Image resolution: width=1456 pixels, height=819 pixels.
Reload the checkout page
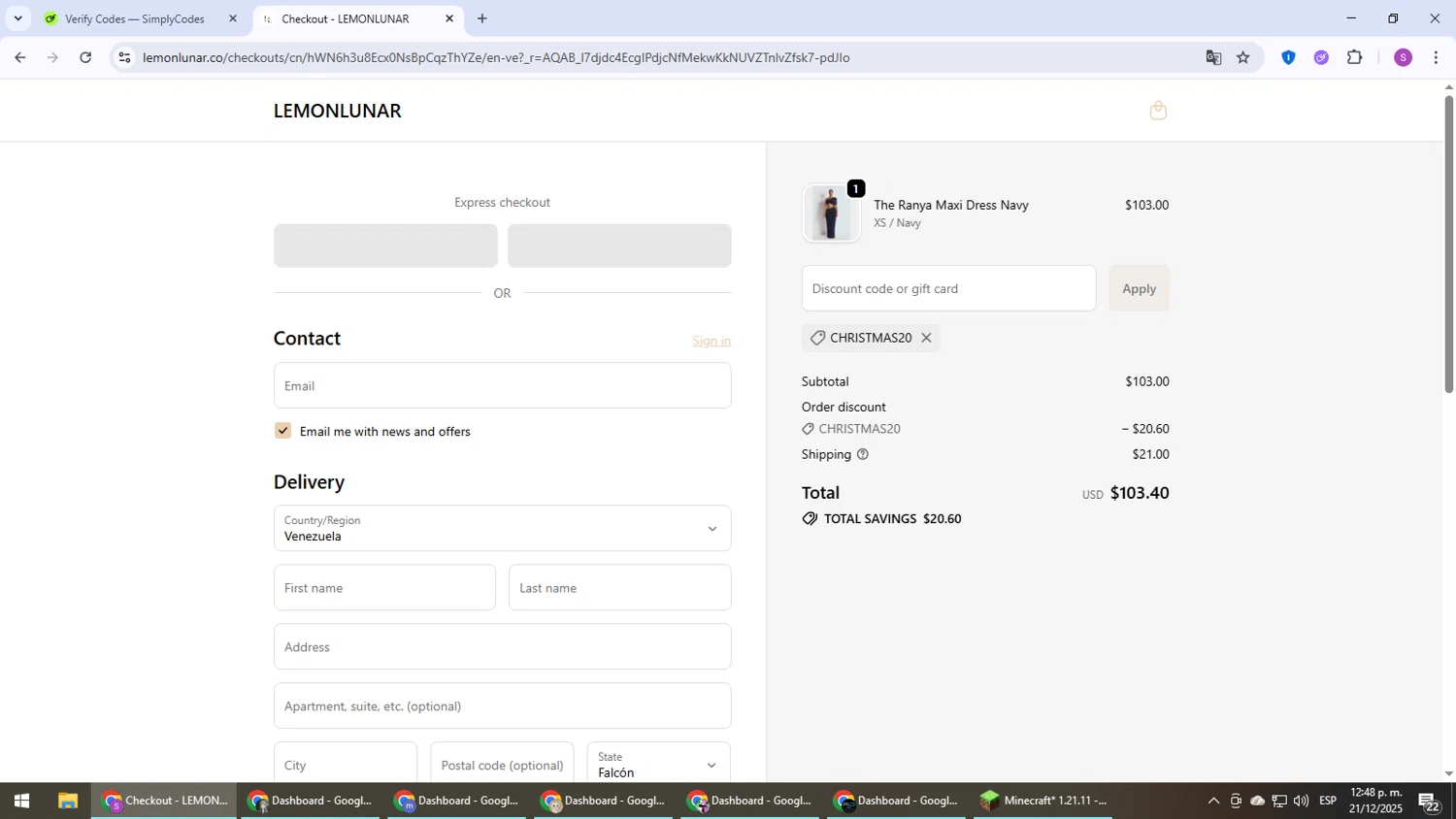(85, 57)
